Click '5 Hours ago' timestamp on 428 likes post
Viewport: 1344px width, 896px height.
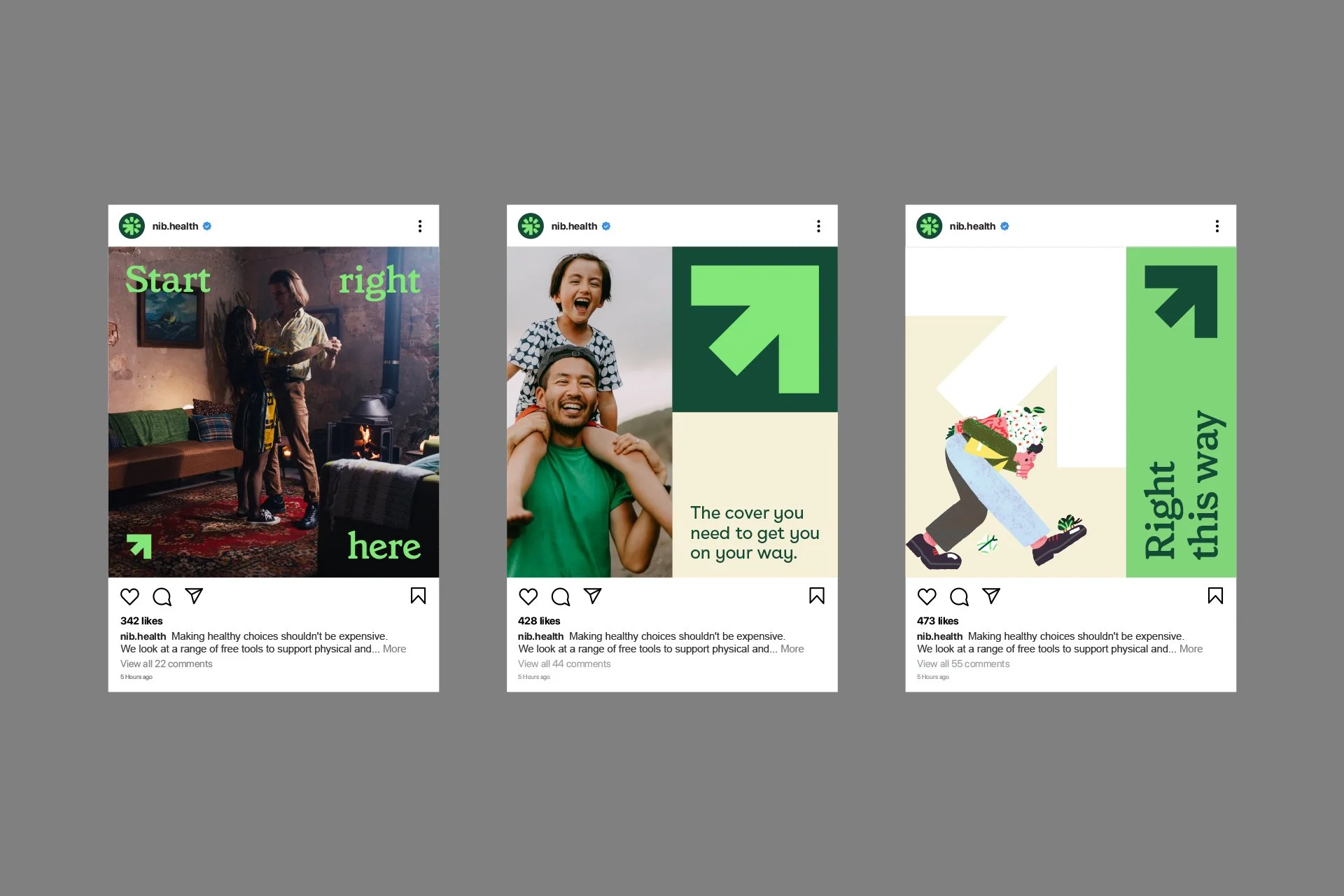pos(533,677)
